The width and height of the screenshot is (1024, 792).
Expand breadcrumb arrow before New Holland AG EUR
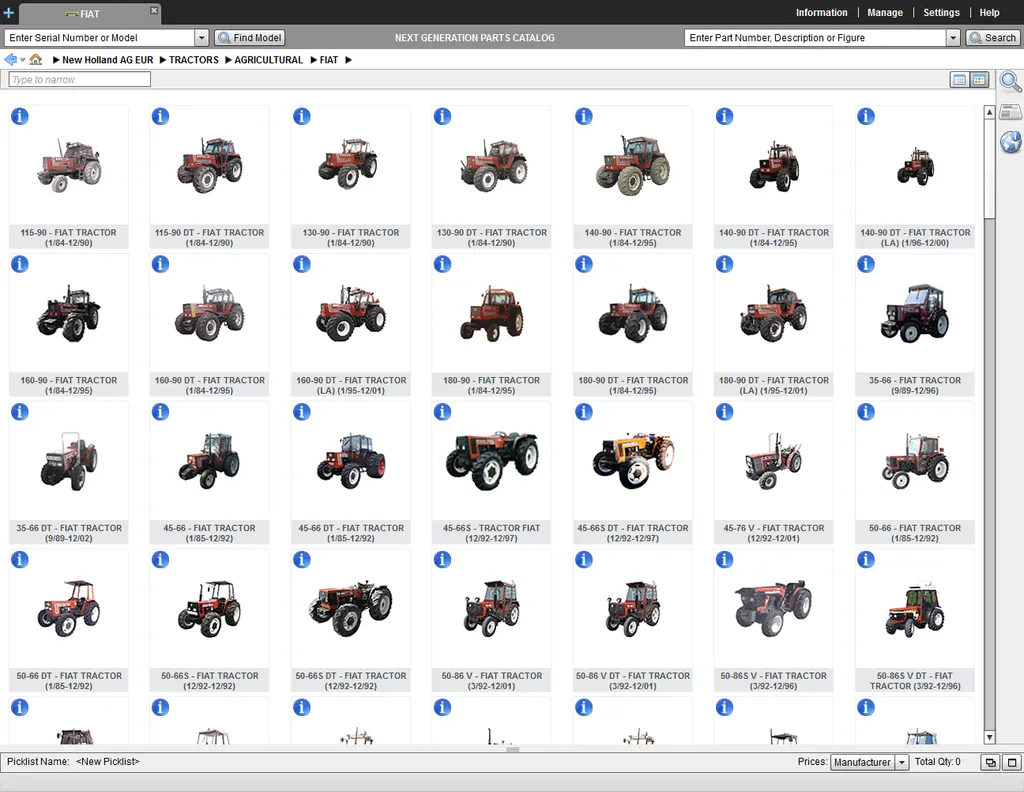click(56, 60)
